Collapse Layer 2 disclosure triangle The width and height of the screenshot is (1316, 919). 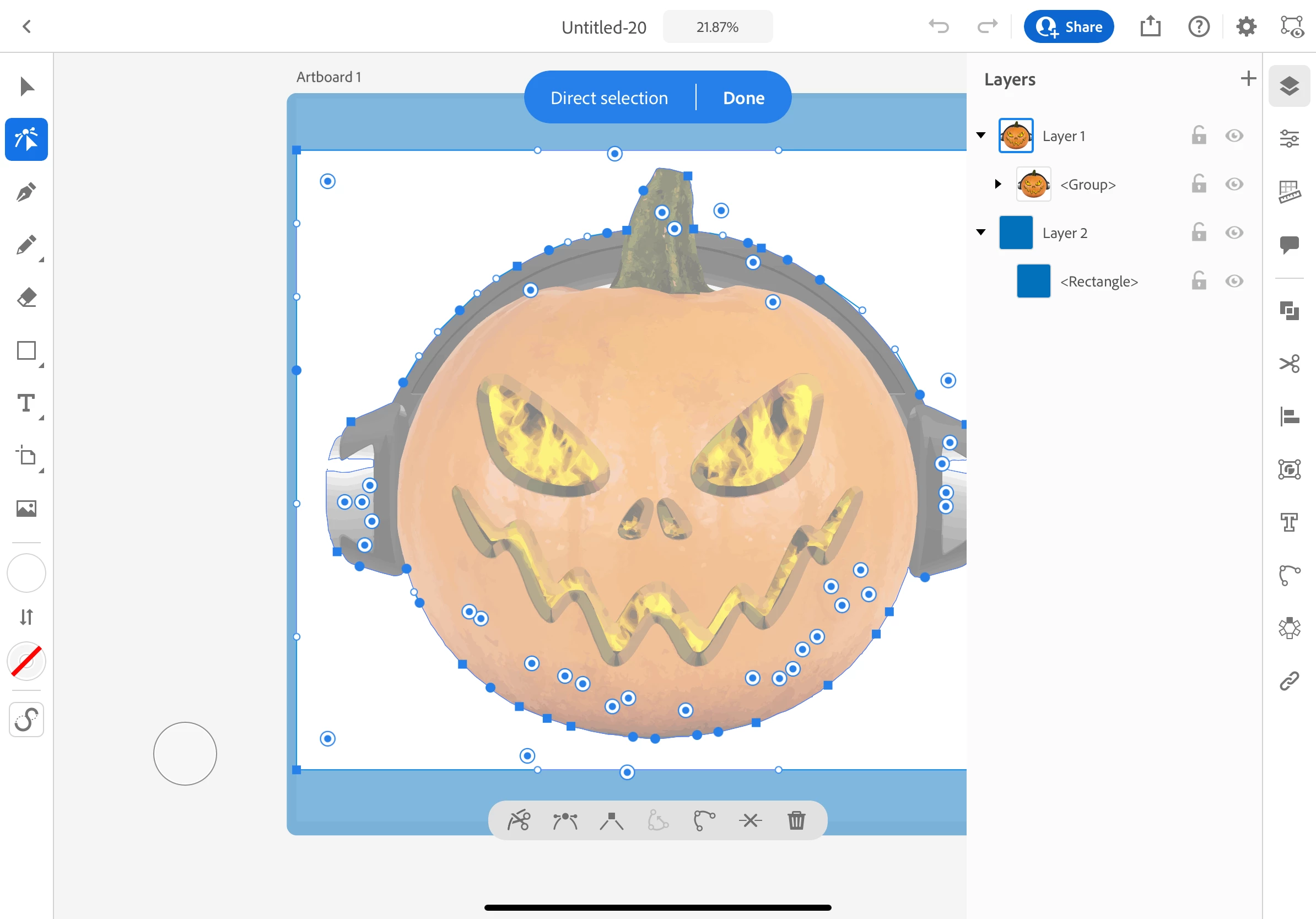(981, 233)
